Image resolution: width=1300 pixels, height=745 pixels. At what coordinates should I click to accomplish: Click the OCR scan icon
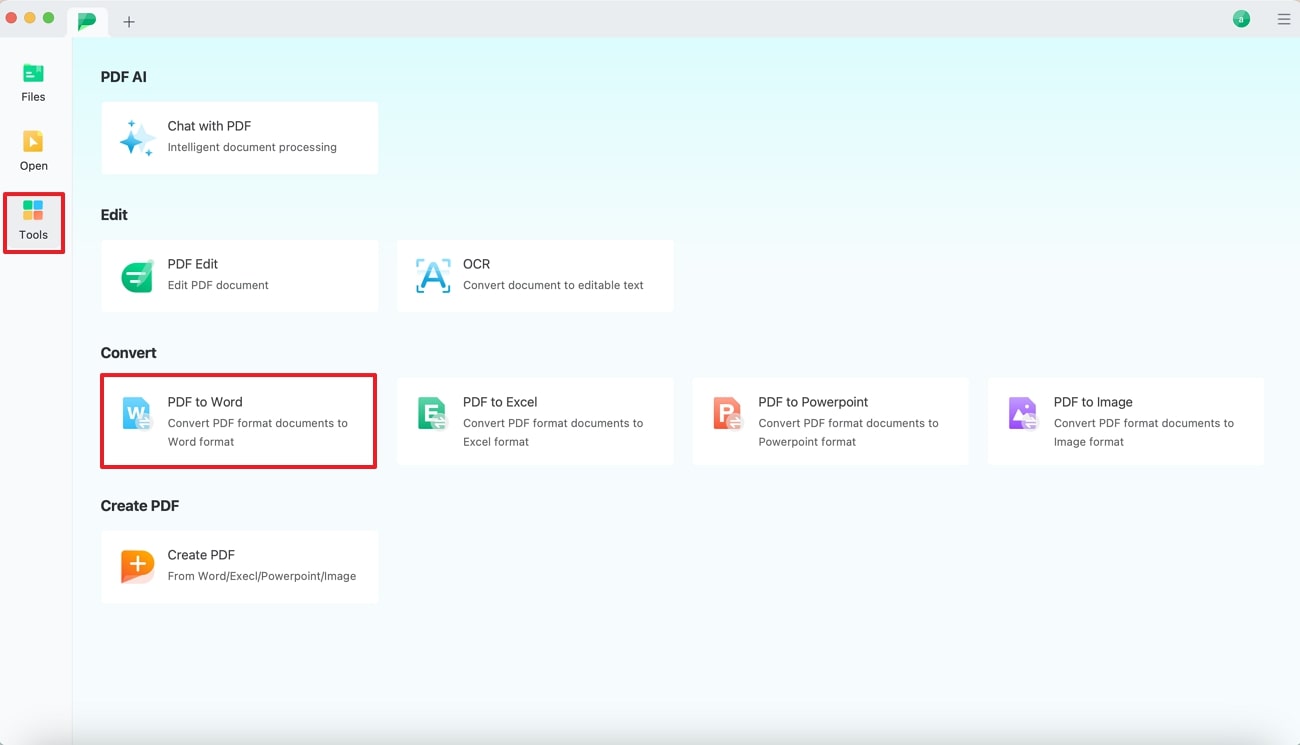(433, 276)
